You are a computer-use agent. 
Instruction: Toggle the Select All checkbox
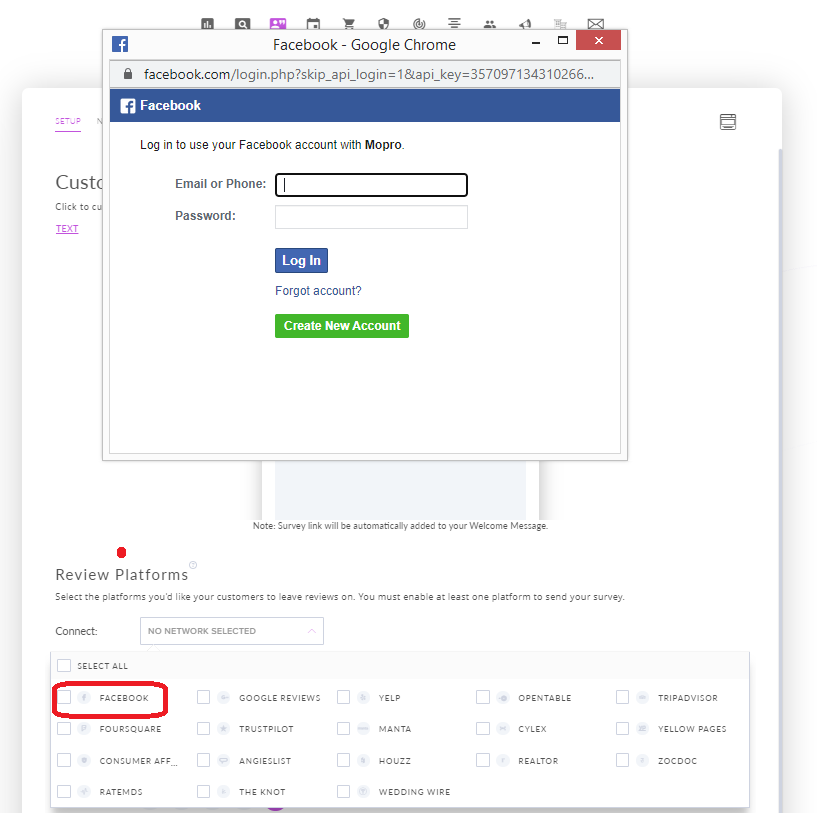coord(64,666)
